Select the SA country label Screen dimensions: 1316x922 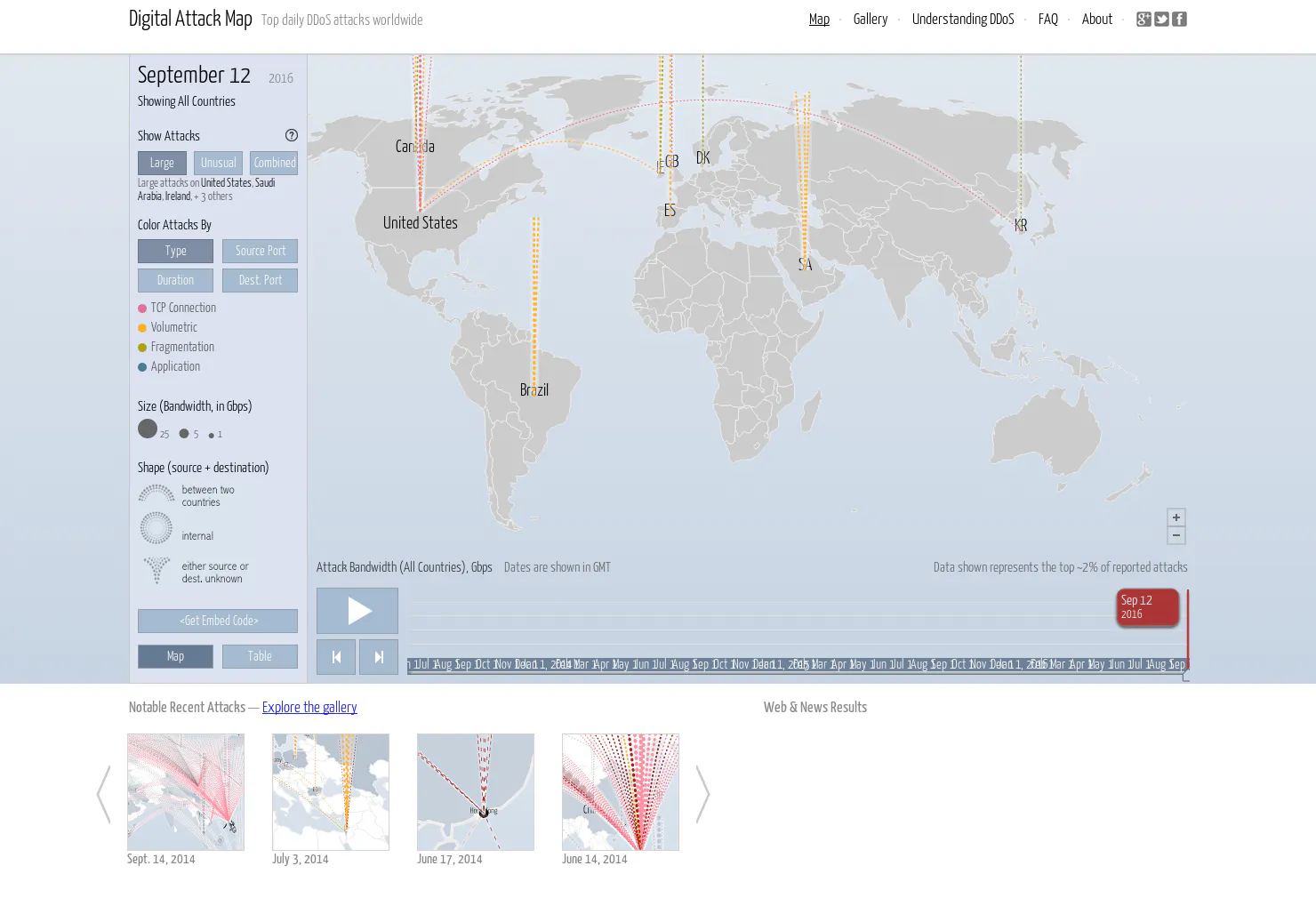[x=805, y=265]
